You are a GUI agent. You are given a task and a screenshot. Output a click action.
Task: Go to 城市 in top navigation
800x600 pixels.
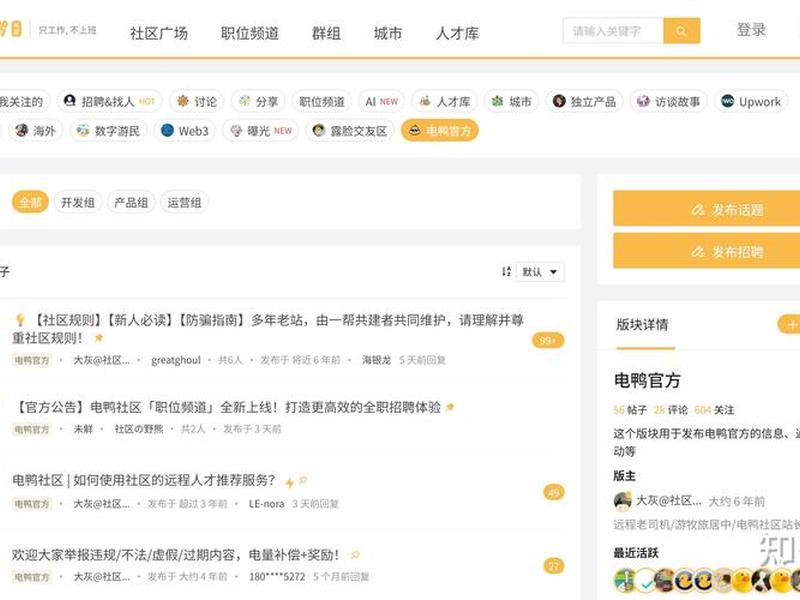point(388,33)
